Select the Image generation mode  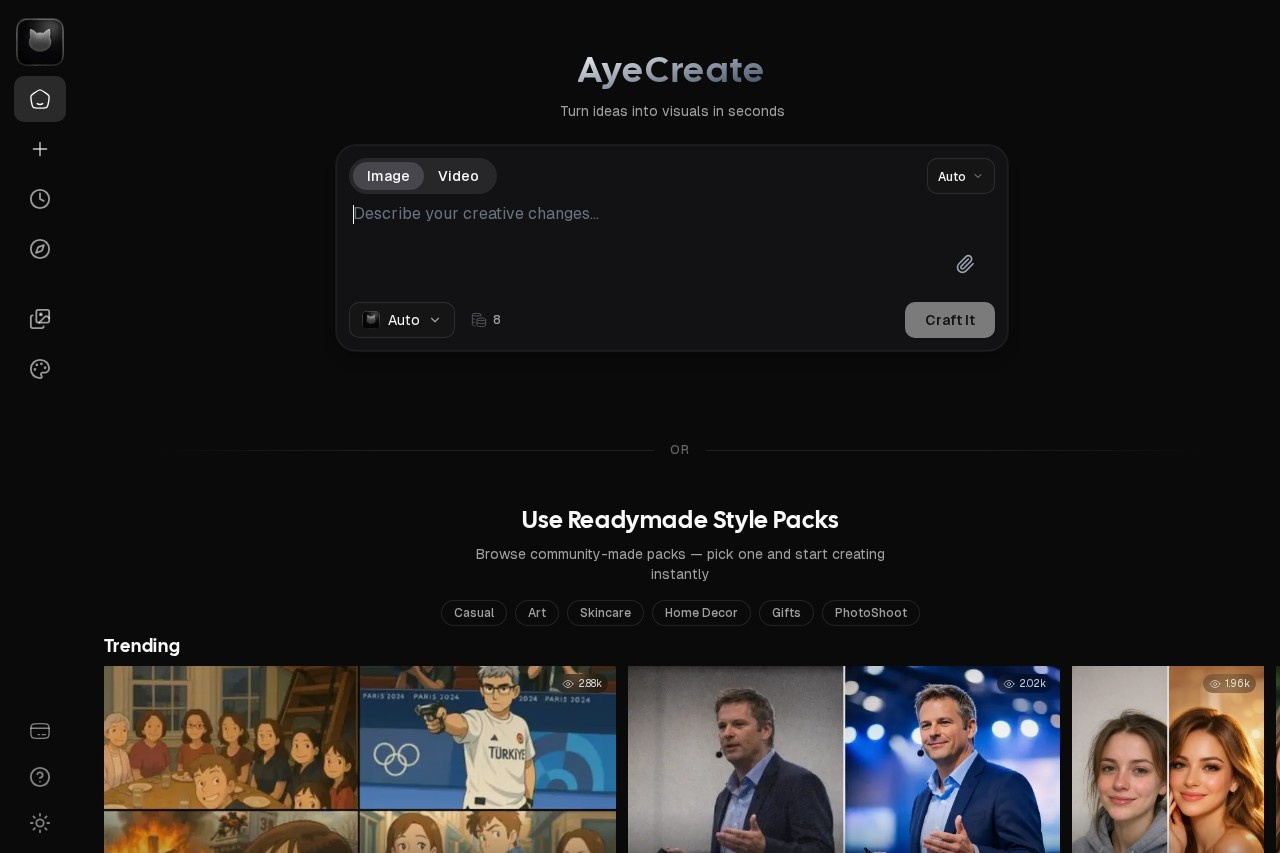point(388,176)
